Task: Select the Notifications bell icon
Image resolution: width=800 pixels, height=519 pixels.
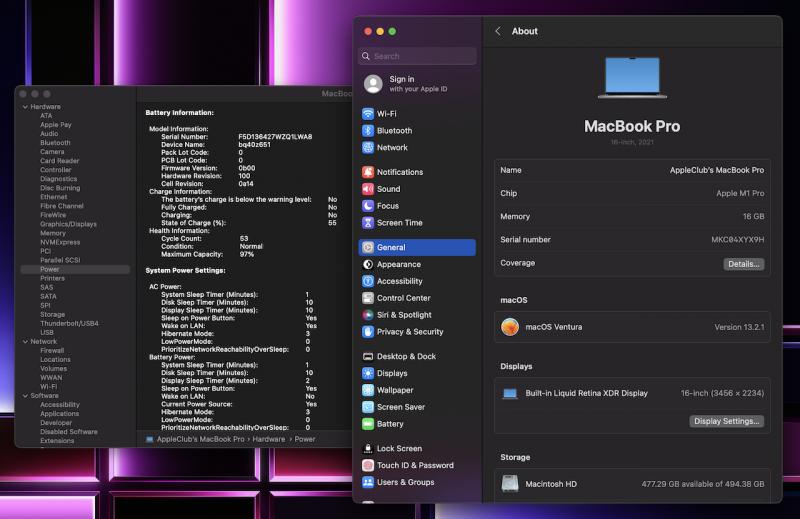Action: [x=368, y=172]
